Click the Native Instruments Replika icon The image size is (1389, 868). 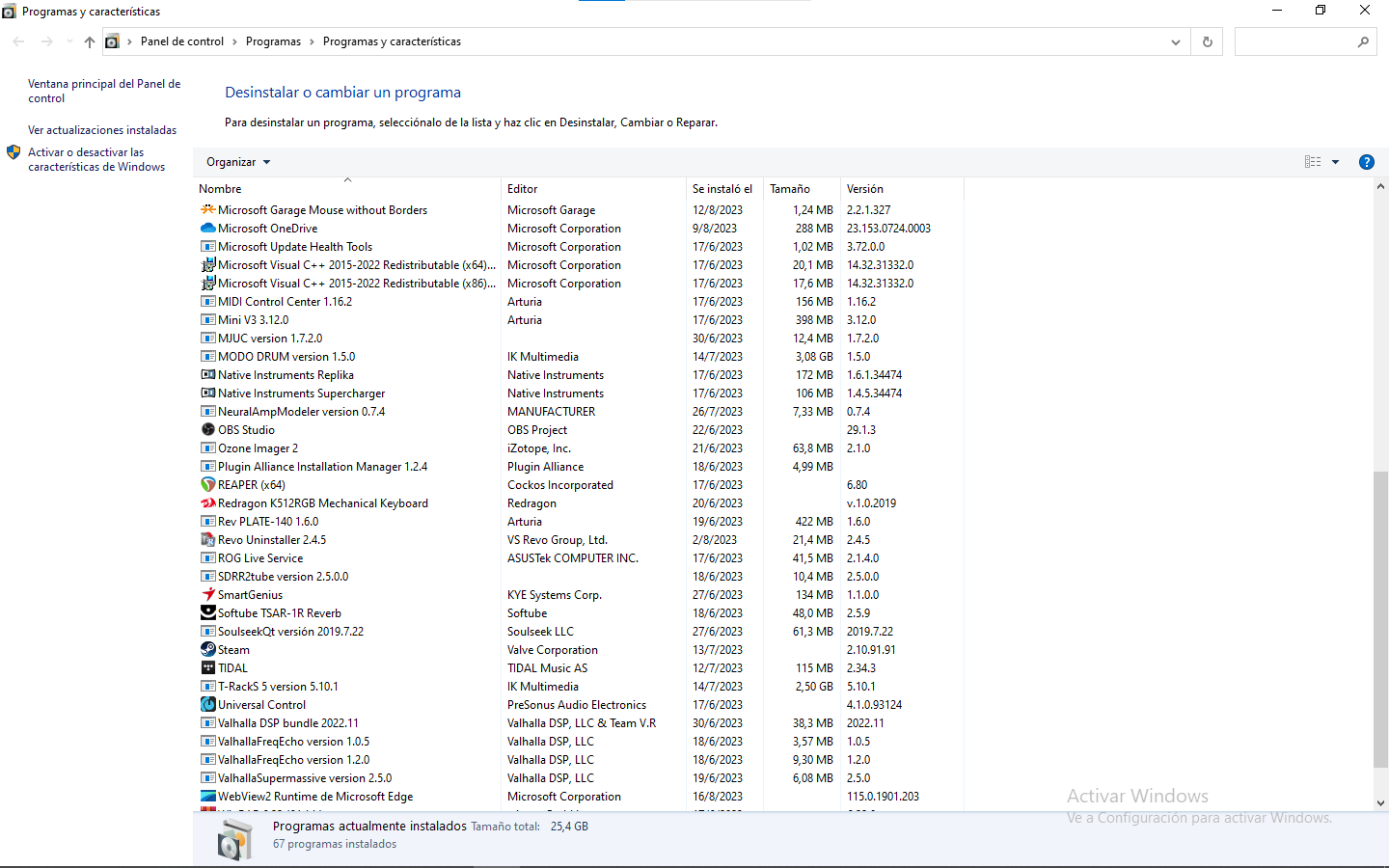pos(207,375)
